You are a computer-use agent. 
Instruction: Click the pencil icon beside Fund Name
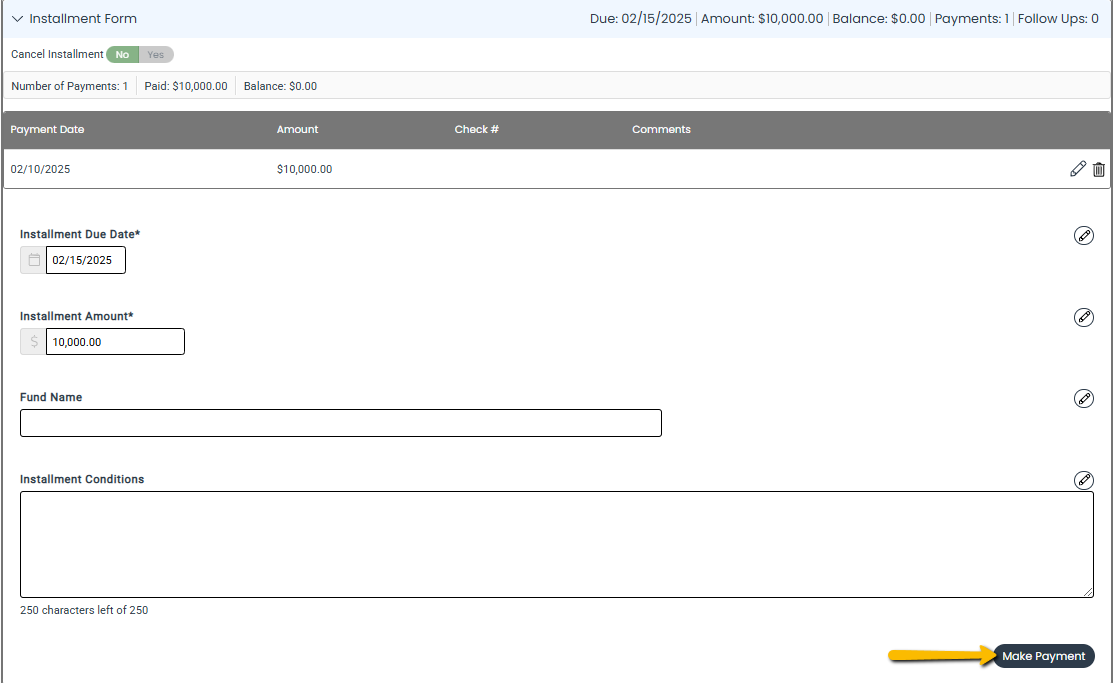(x=1084, y=398)
